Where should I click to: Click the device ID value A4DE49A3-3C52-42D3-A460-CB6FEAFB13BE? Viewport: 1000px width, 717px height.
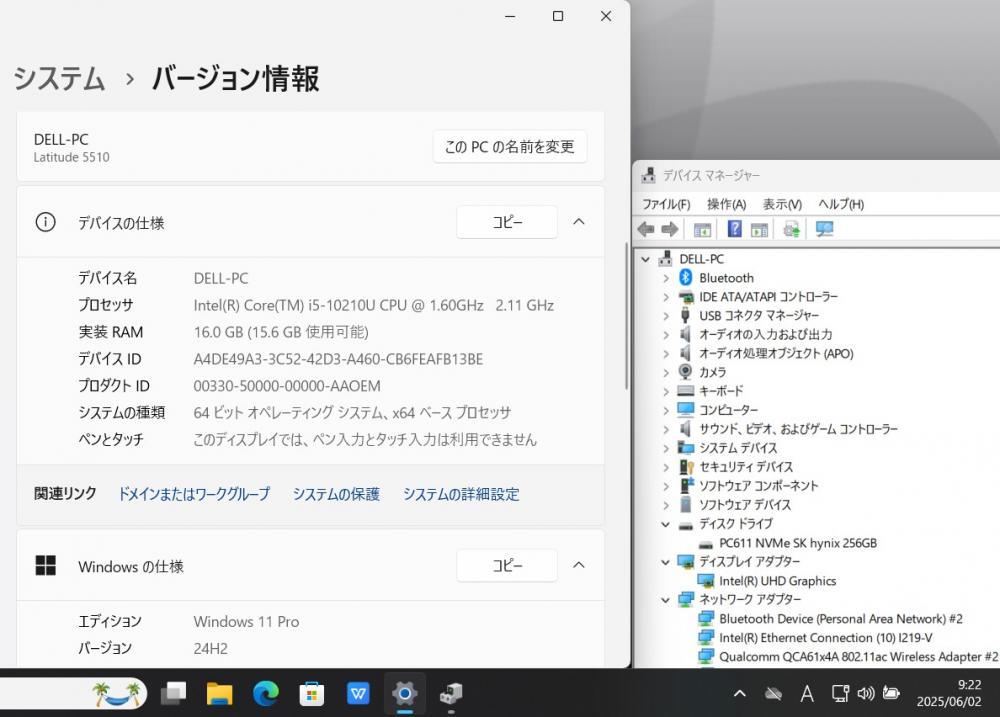338,359
